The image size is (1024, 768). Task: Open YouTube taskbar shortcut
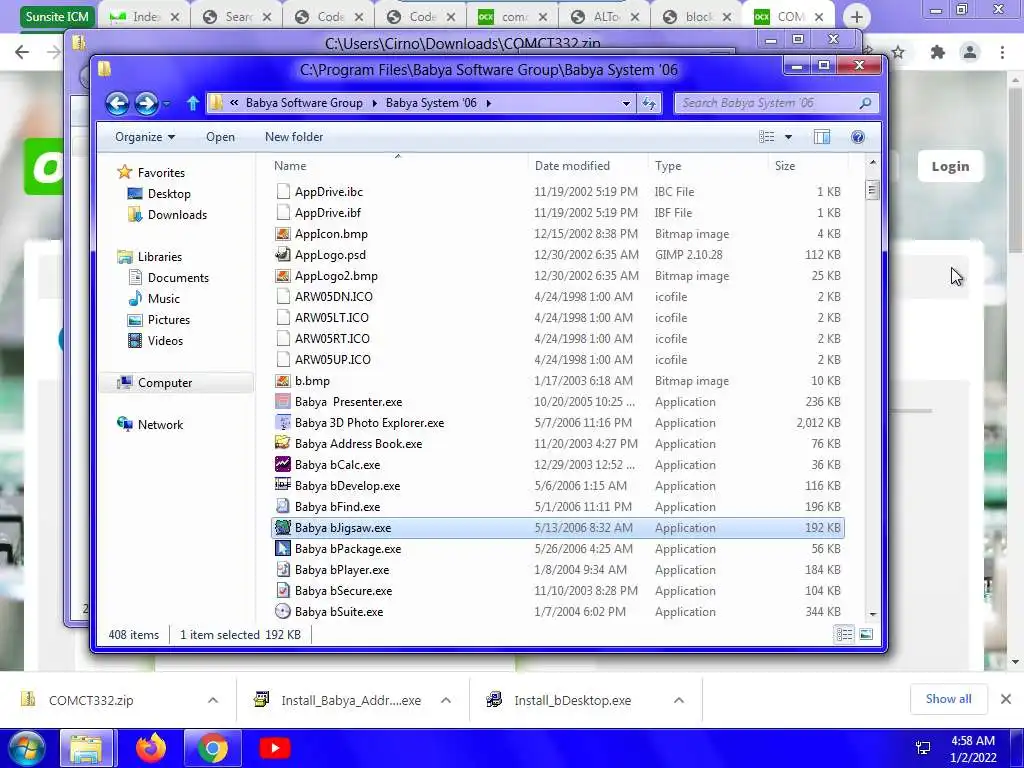(274, 748)
